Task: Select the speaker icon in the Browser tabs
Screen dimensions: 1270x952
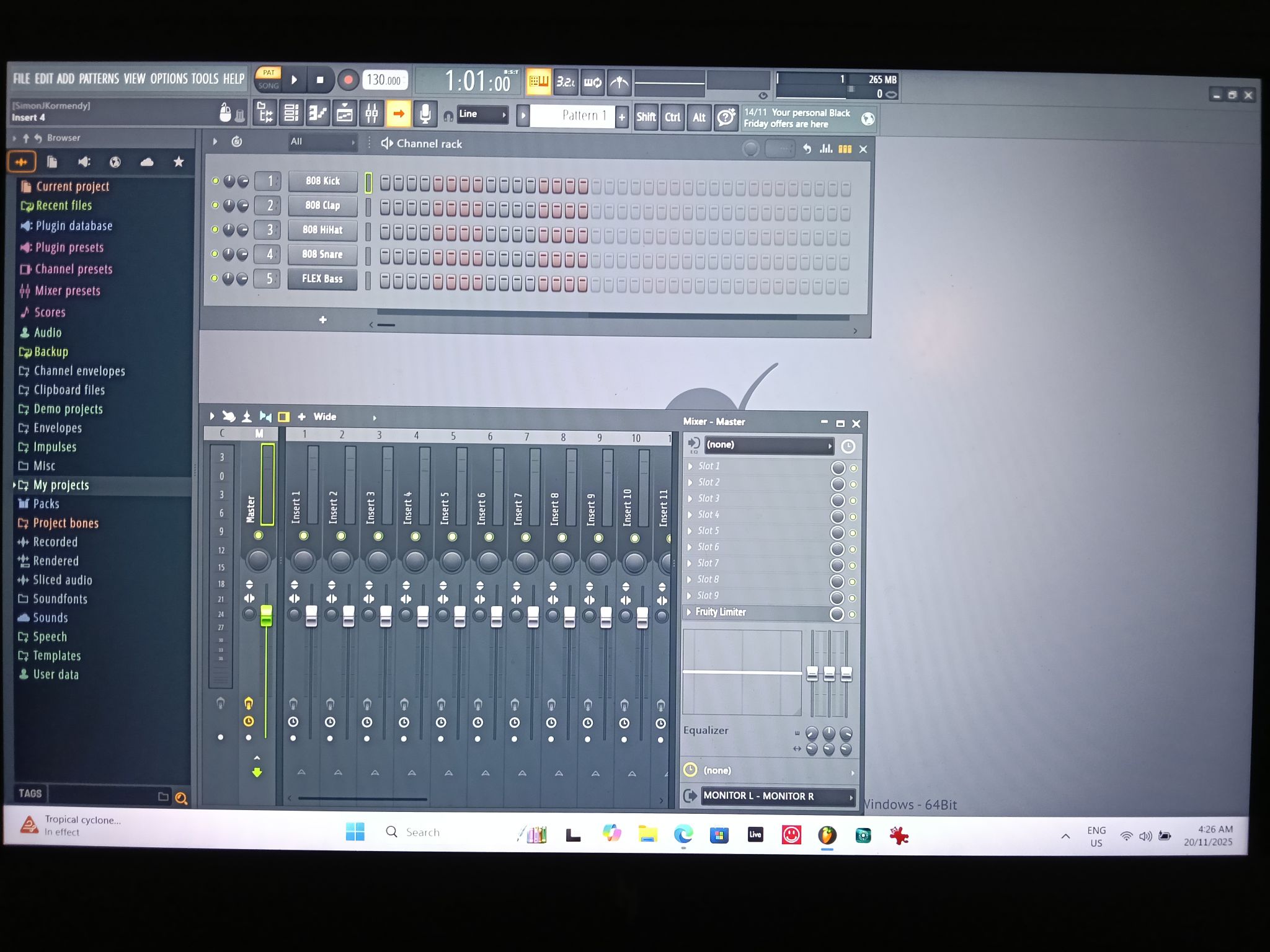Action: [x=84, y=162]
